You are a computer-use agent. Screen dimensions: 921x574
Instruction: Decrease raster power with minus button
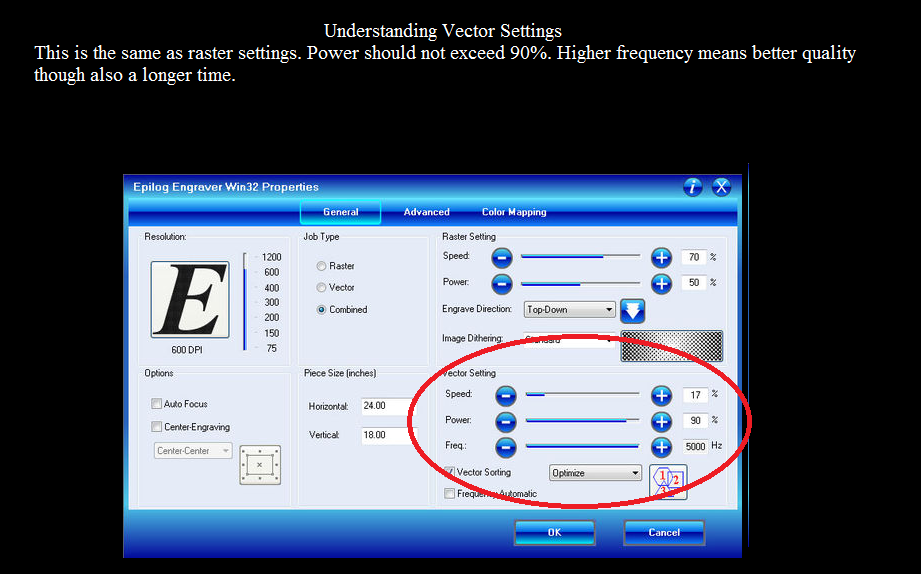(501, 284)
